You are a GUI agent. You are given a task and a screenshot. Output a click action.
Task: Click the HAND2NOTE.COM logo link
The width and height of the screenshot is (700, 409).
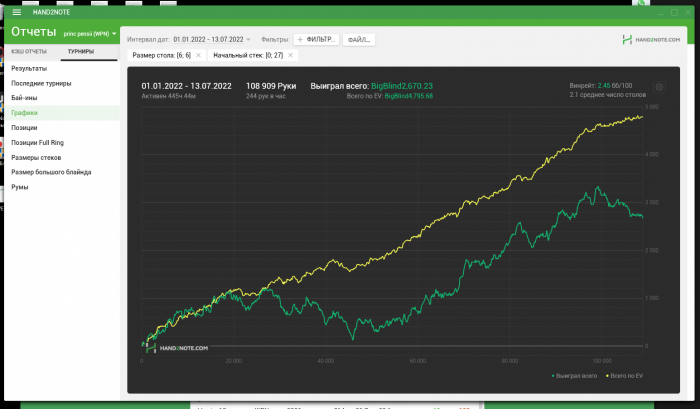651,40
